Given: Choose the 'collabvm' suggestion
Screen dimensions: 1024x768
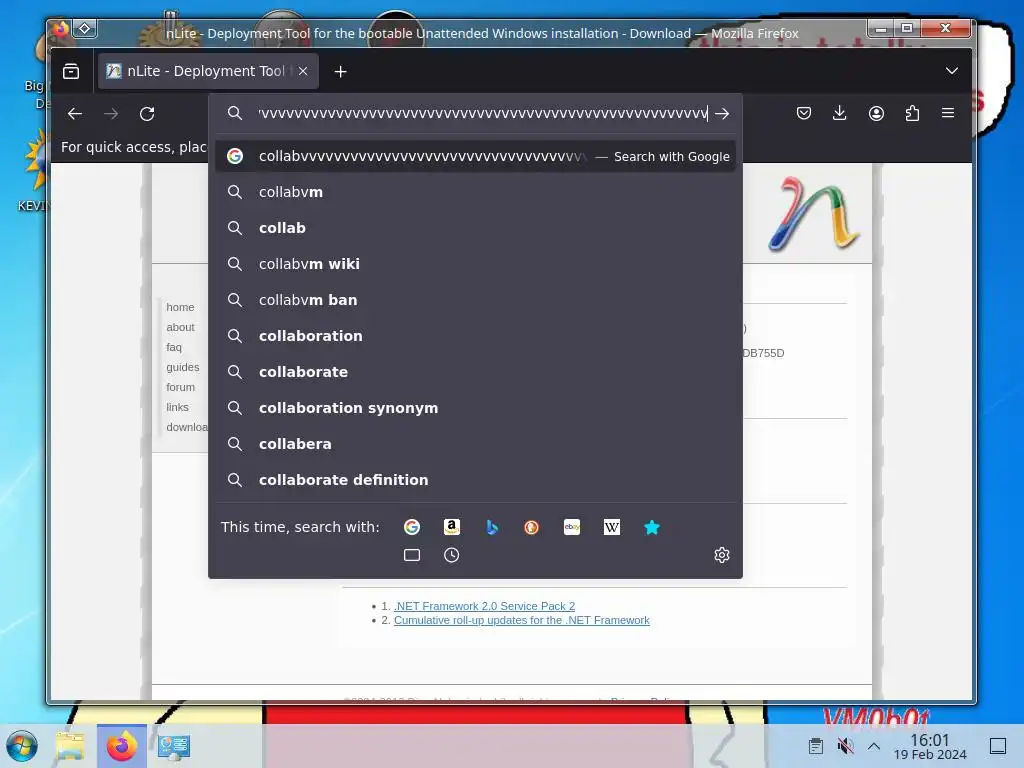Looking at the screenshot, I should 475,192.
